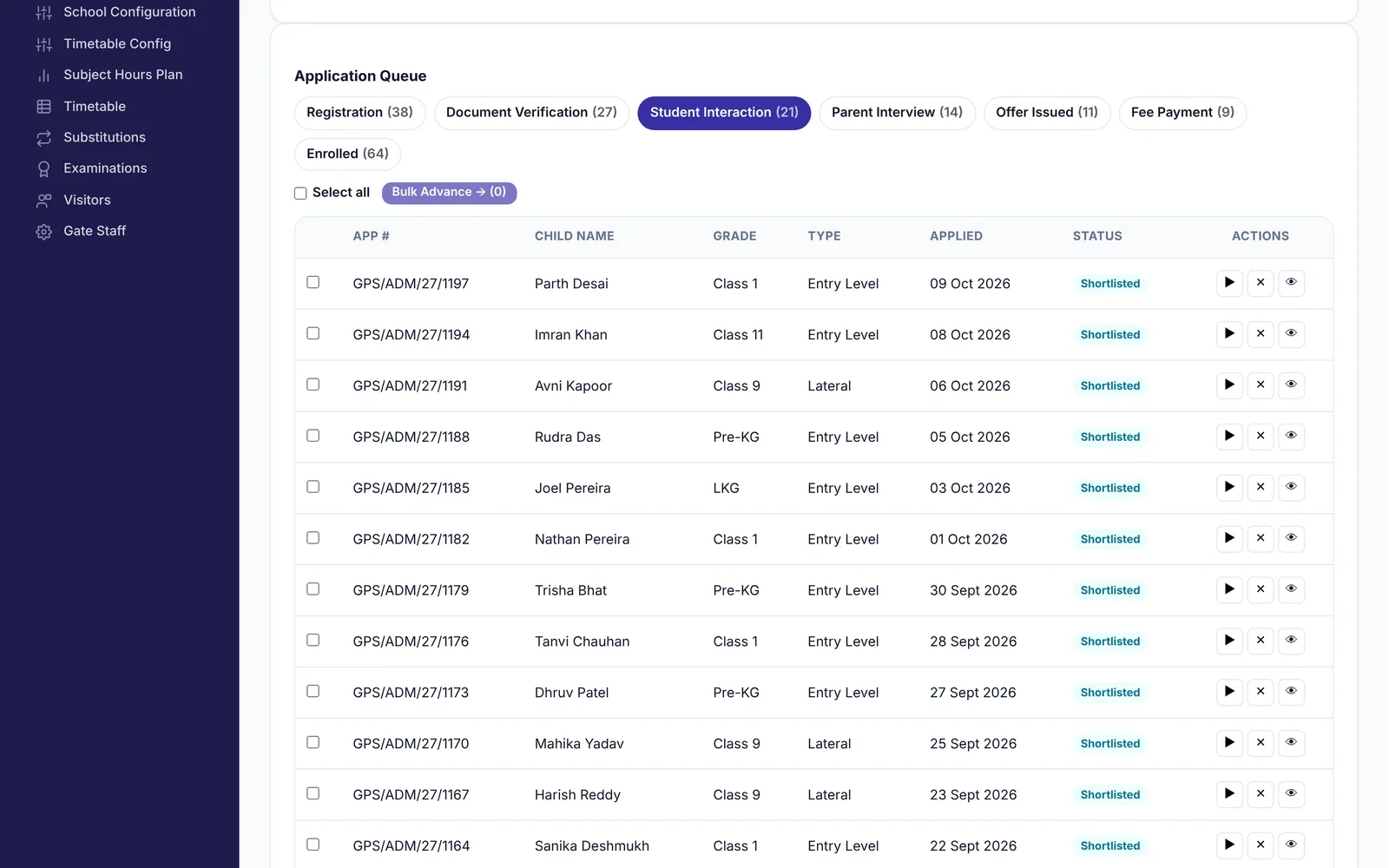Viewport: 1389px width, 868px height.
Task: Open Timetable Config from sidebar
Action: [103, 43]
